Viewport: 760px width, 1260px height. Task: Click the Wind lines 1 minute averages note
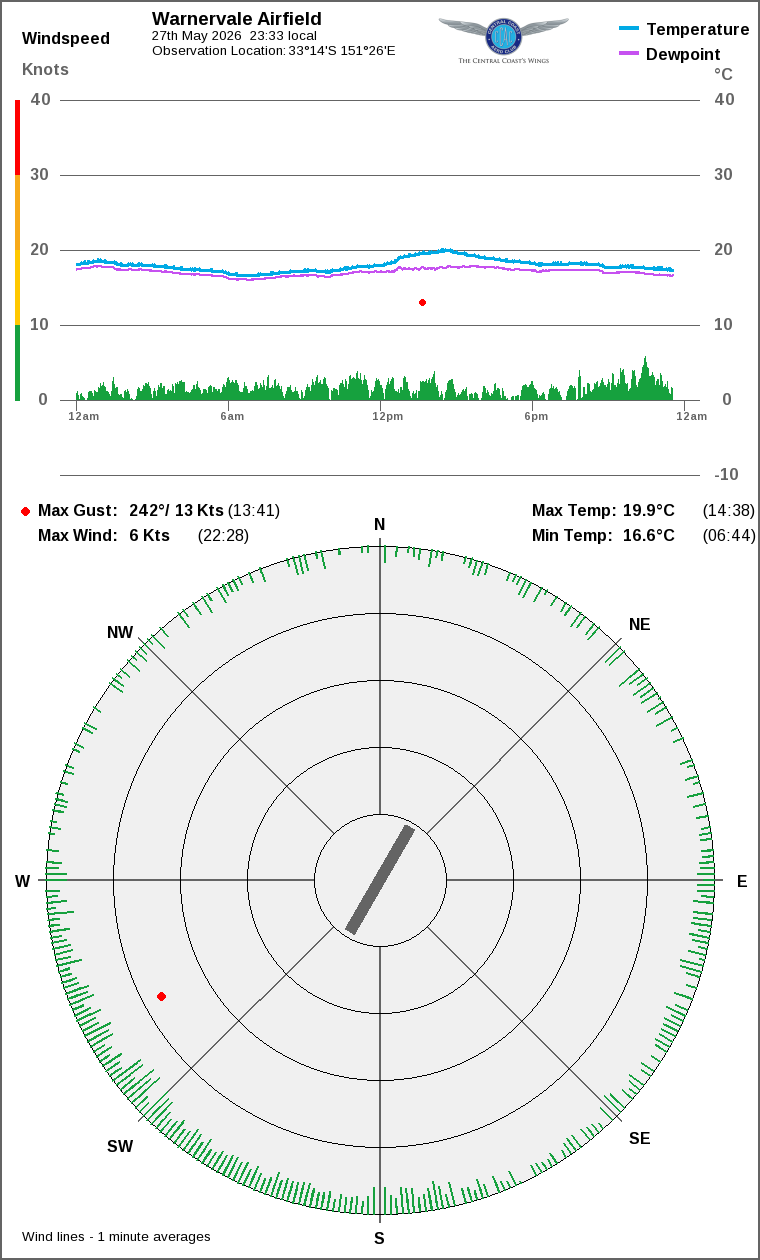(x=116, y=1237)
